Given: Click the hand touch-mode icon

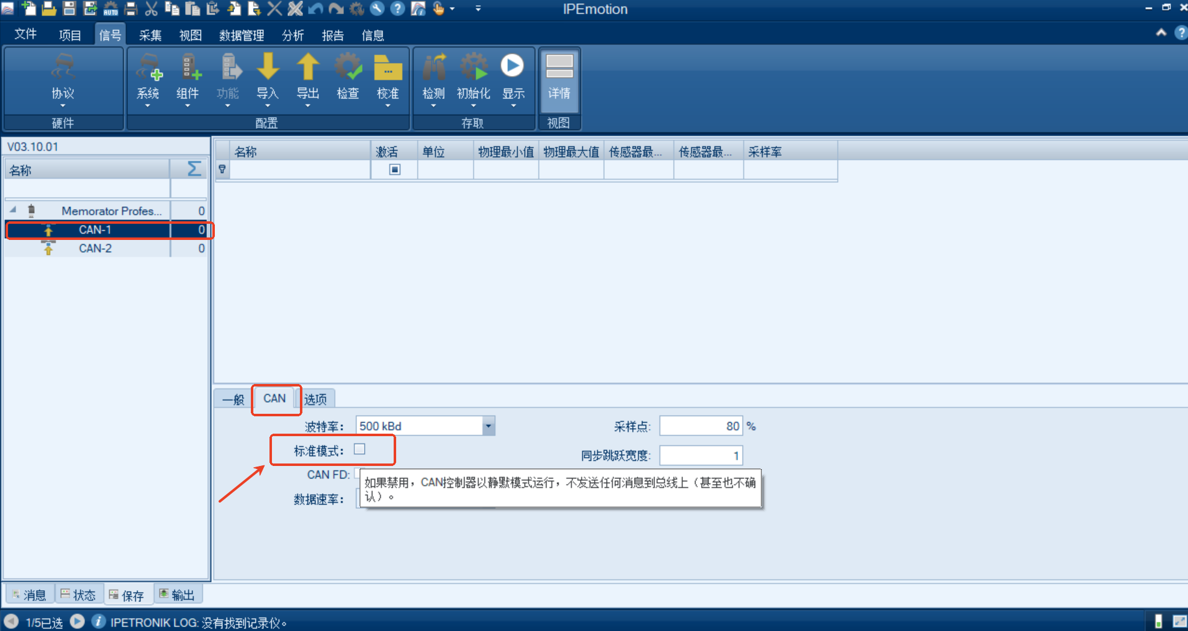Looking at the screenshot, I should click(439, 8).
